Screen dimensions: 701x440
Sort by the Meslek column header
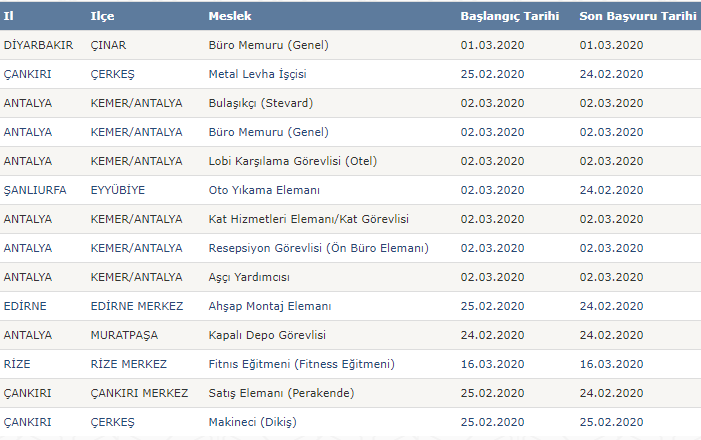pyautogui.click(x=230, y=16)
